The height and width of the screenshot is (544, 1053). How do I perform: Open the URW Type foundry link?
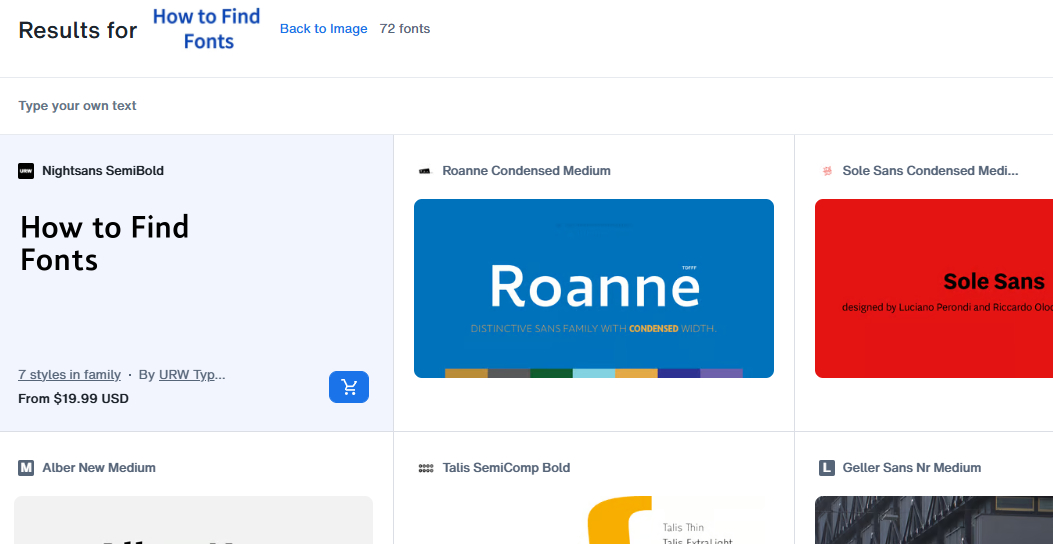(192, 375)
